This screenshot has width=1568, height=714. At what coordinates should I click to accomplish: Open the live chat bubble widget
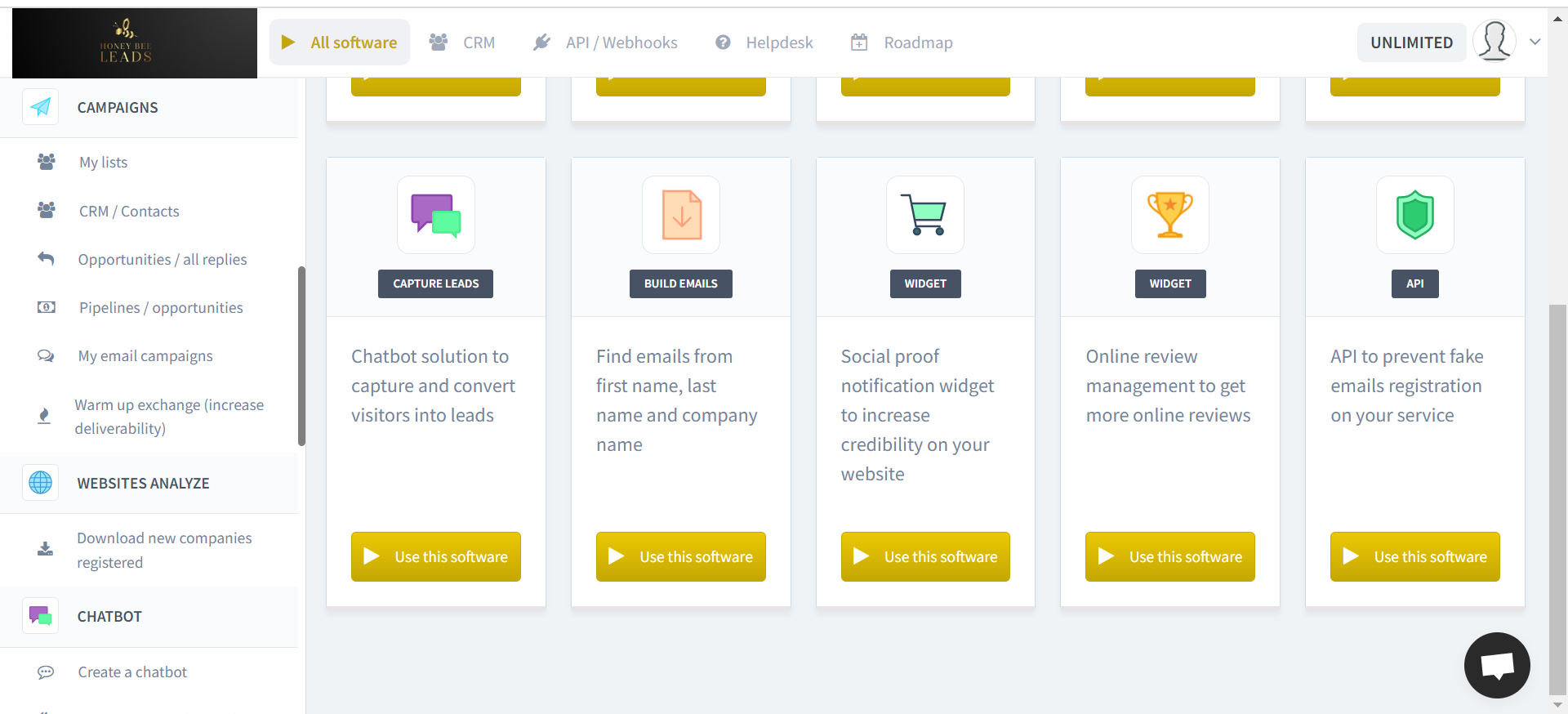point(1496,665)
